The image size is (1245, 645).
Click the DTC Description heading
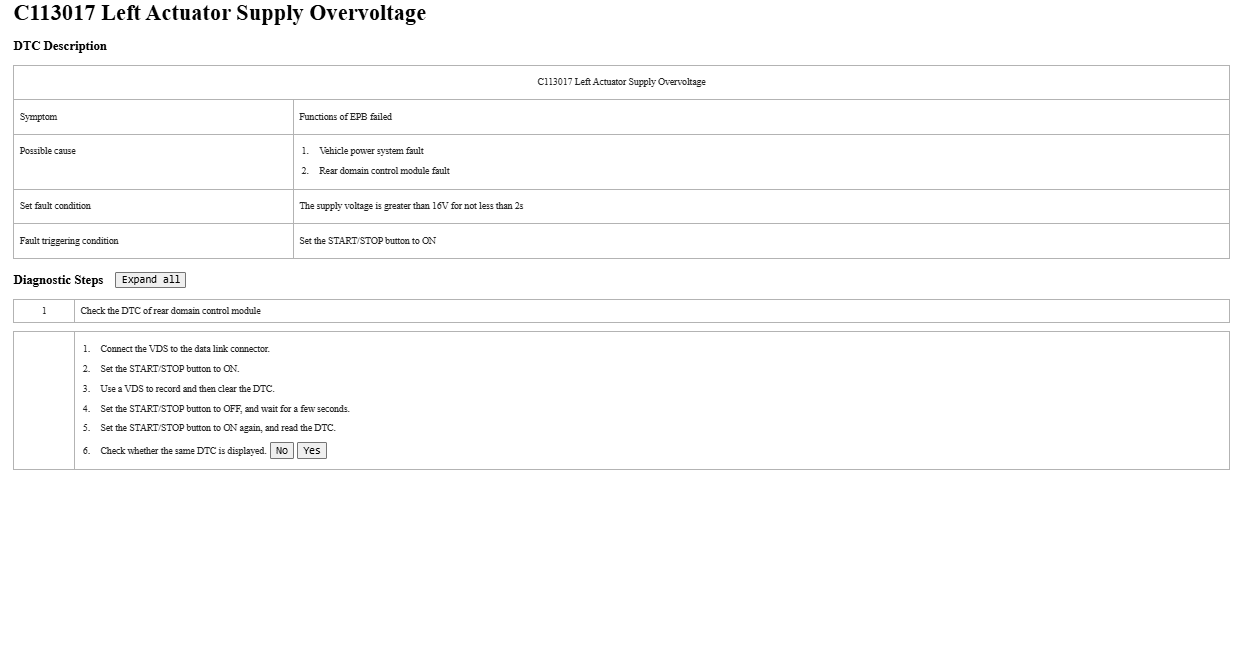pos(60,46)
